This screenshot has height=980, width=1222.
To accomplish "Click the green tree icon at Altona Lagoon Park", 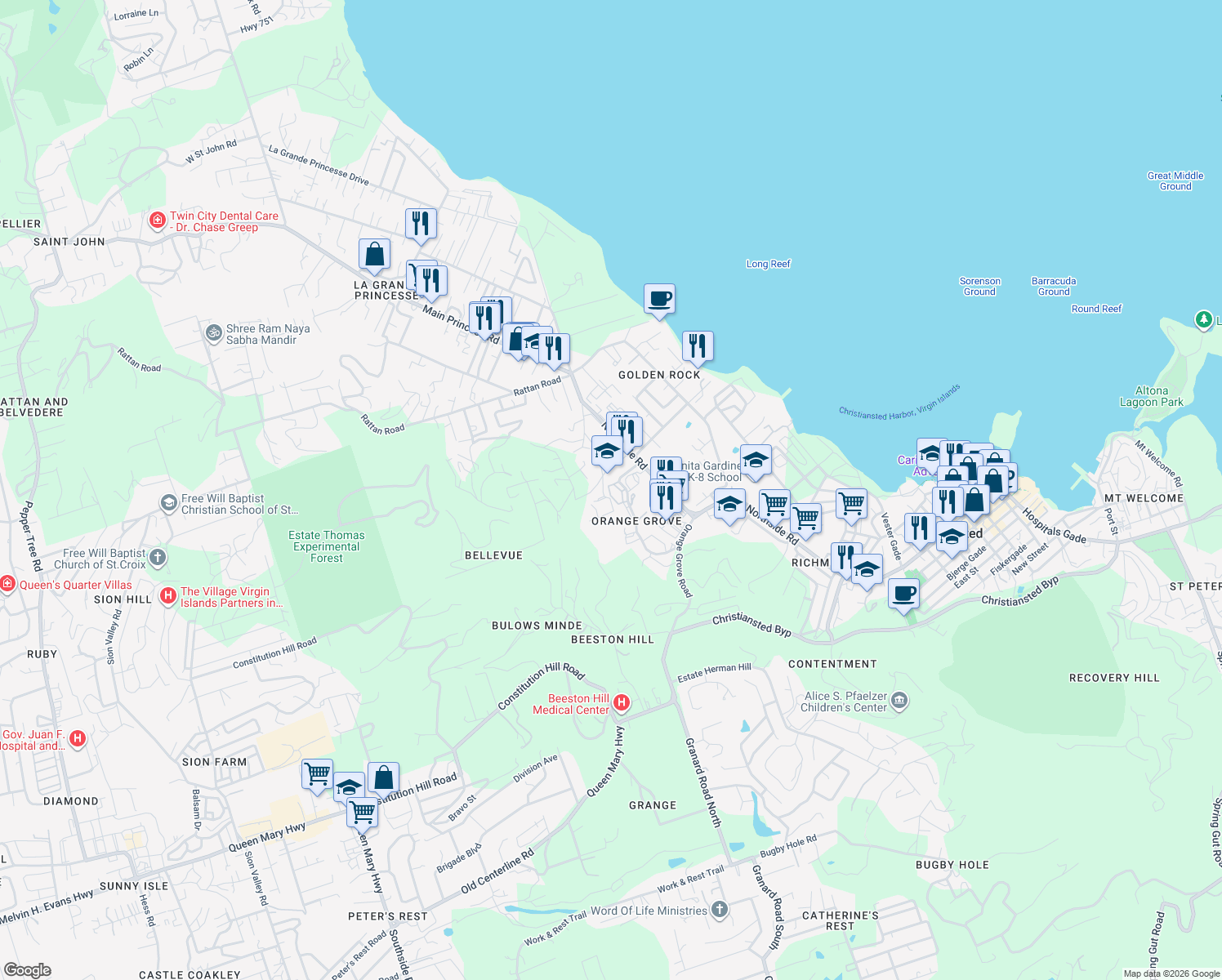I will click(1204, 320).
